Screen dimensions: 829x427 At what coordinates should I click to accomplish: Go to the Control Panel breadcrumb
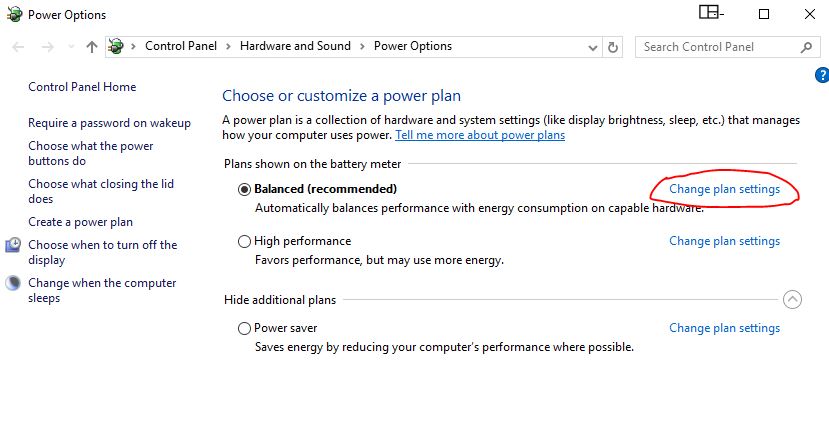click(181, 46)
